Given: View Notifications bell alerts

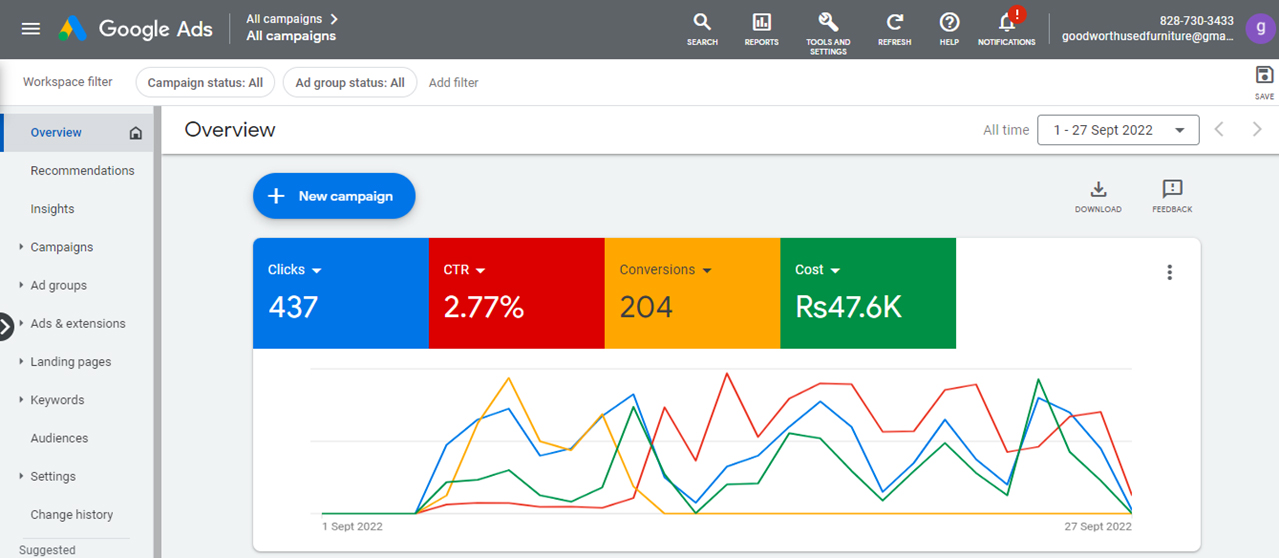Looking at the screenshot, I should tap(1007, 23).
